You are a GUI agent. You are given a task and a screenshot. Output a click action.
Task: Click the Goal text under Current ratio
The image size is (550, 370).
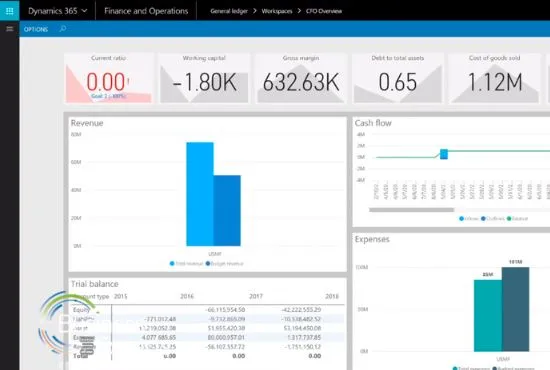(x=108, y=96)
